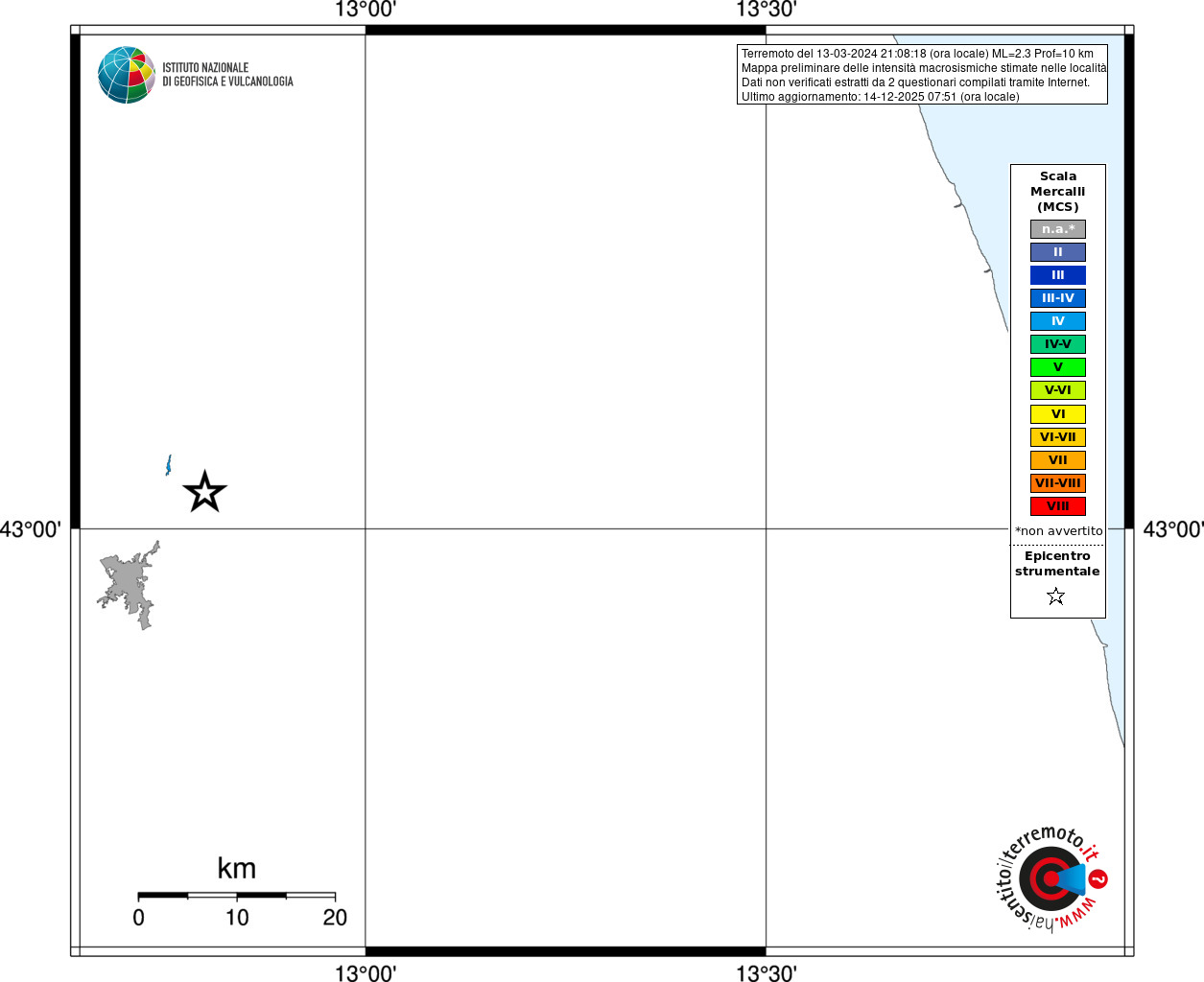This screenshot has height=982, width=1204.
Task: Click the '0' scale bar value
Action: 139,918
